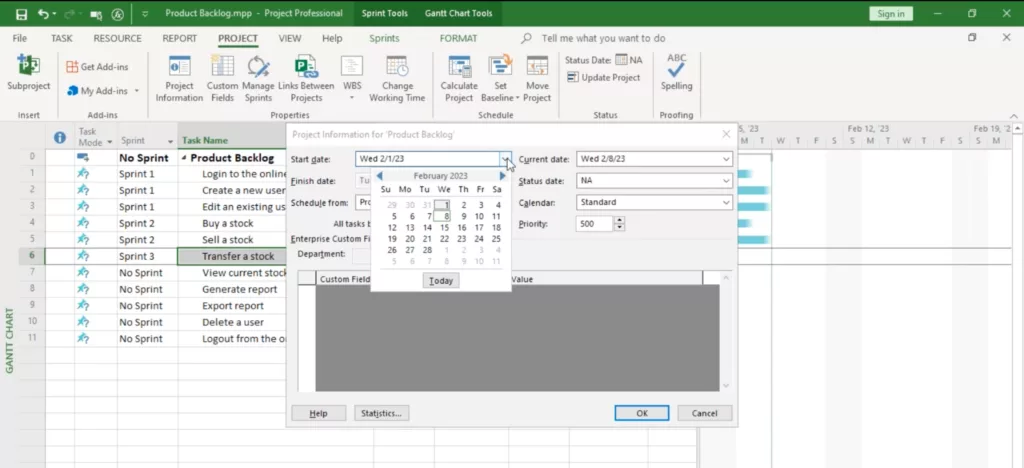Image resolution: width=1024 pixels, height=468 pixels.
Task: Open the FORMAT ribbon tab
Action: point(458,39)
